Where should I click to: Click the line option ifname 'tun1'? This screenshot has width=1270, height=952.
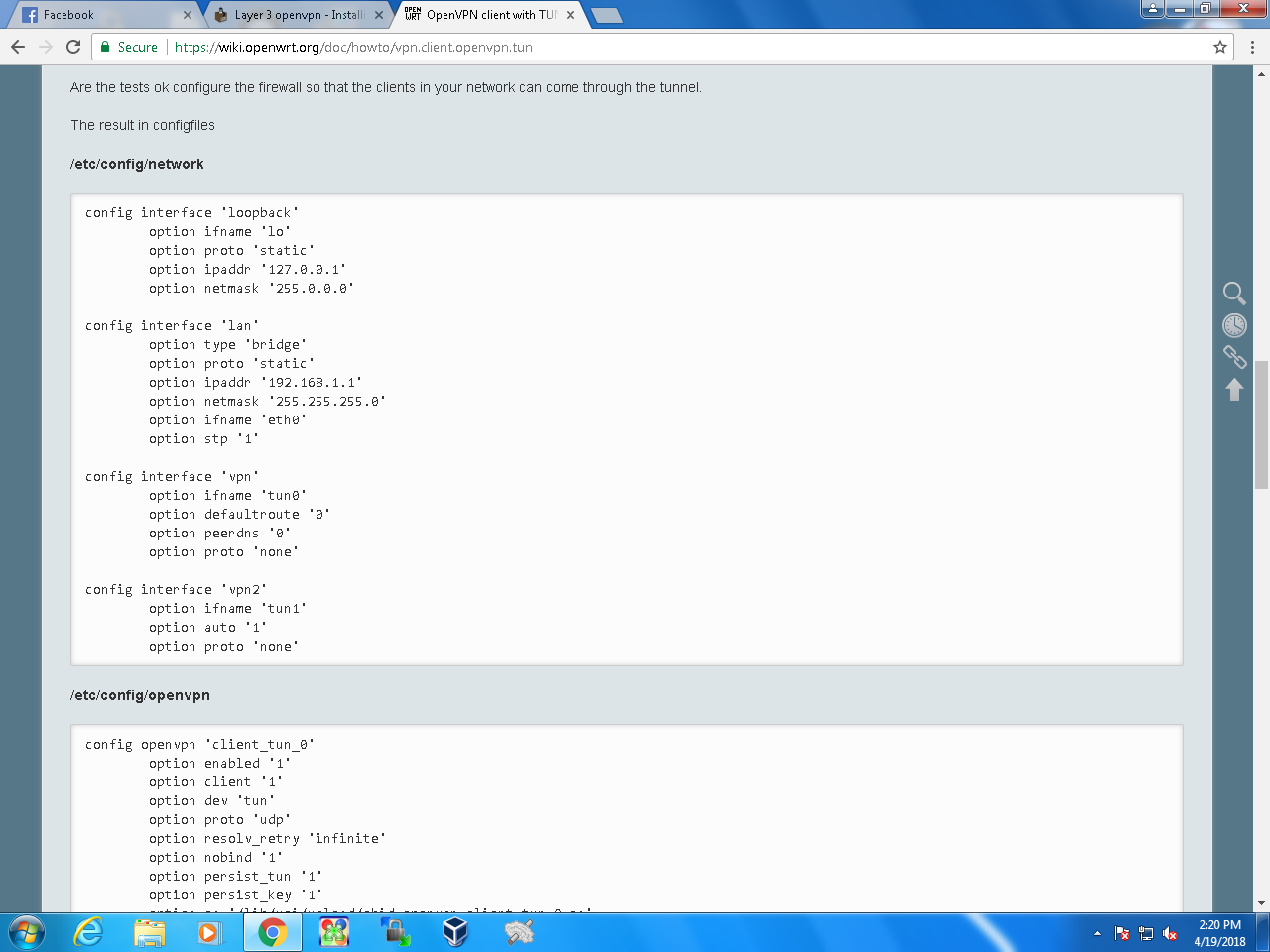(x=227, y=608)
